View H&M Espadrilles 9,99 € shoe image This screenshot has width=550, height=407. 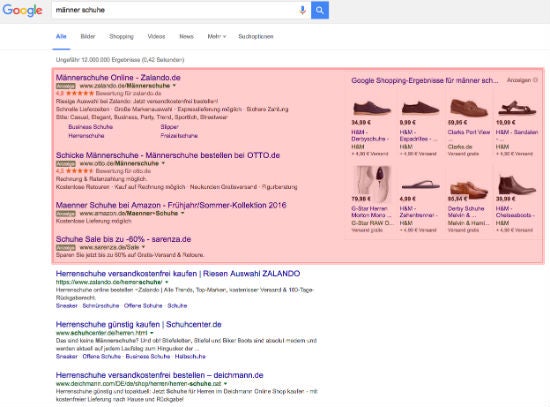[420, 108]
